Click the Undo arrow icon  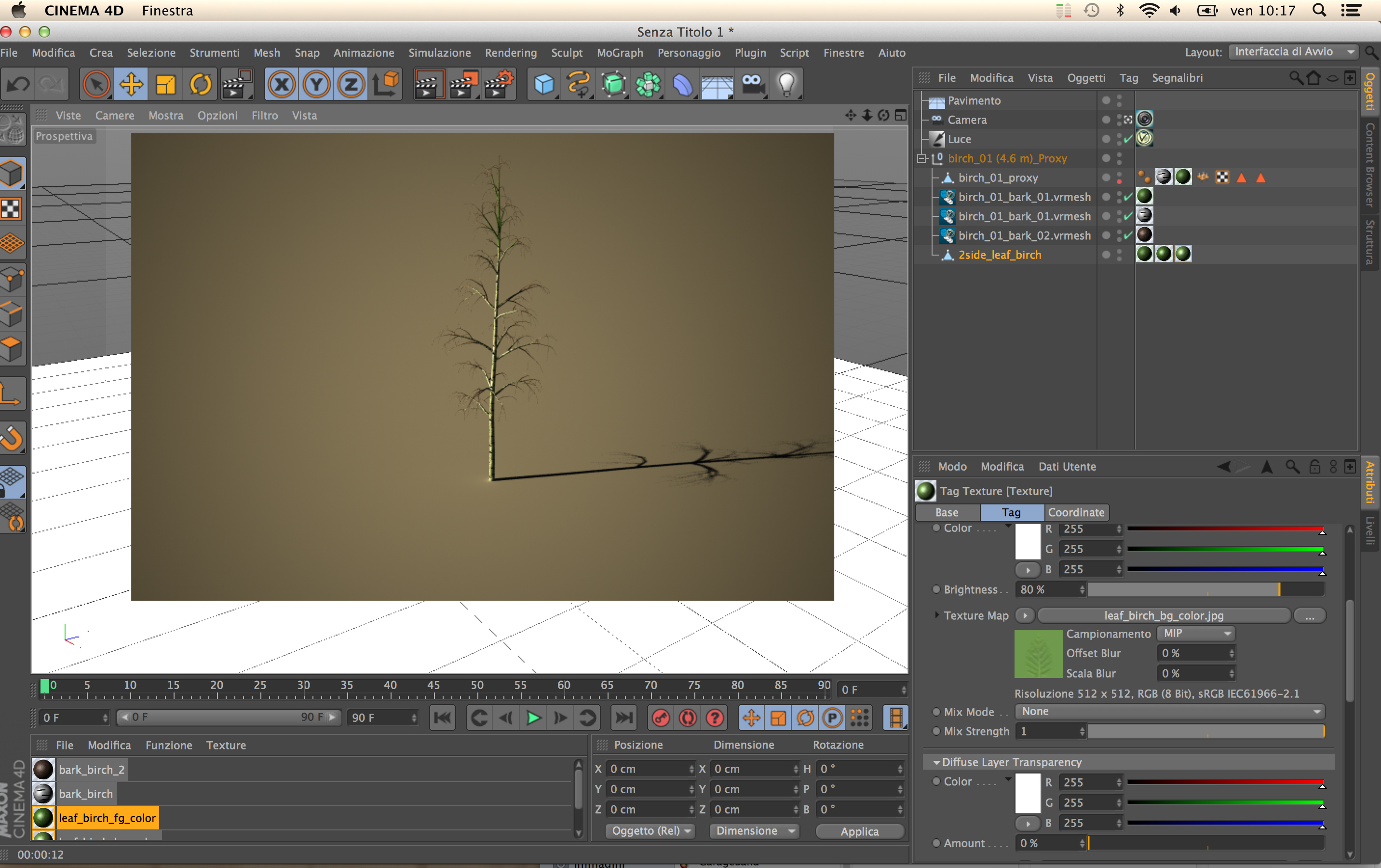[x=18, y=85]
